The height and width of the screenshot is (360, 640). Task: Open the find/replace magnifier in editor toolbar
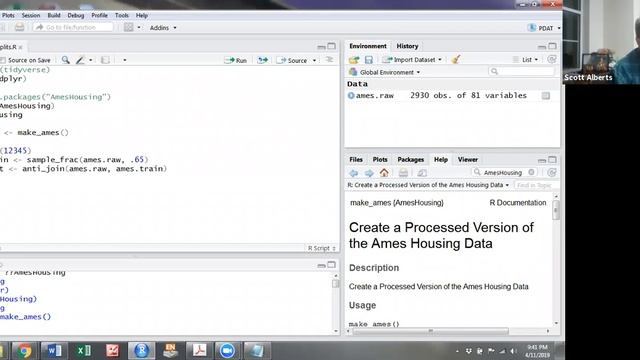[65, 60]
